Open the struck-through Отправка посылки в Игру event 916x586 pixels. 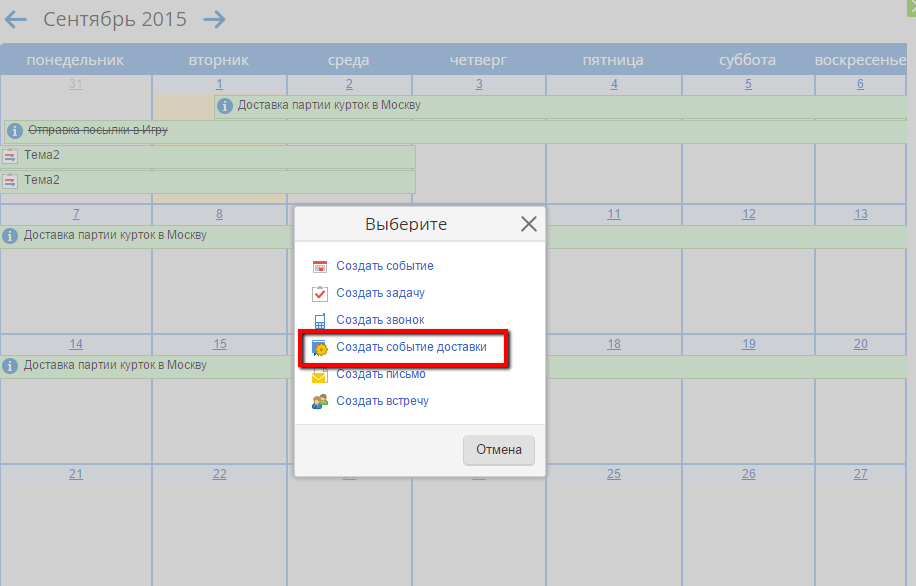[97, 130]
